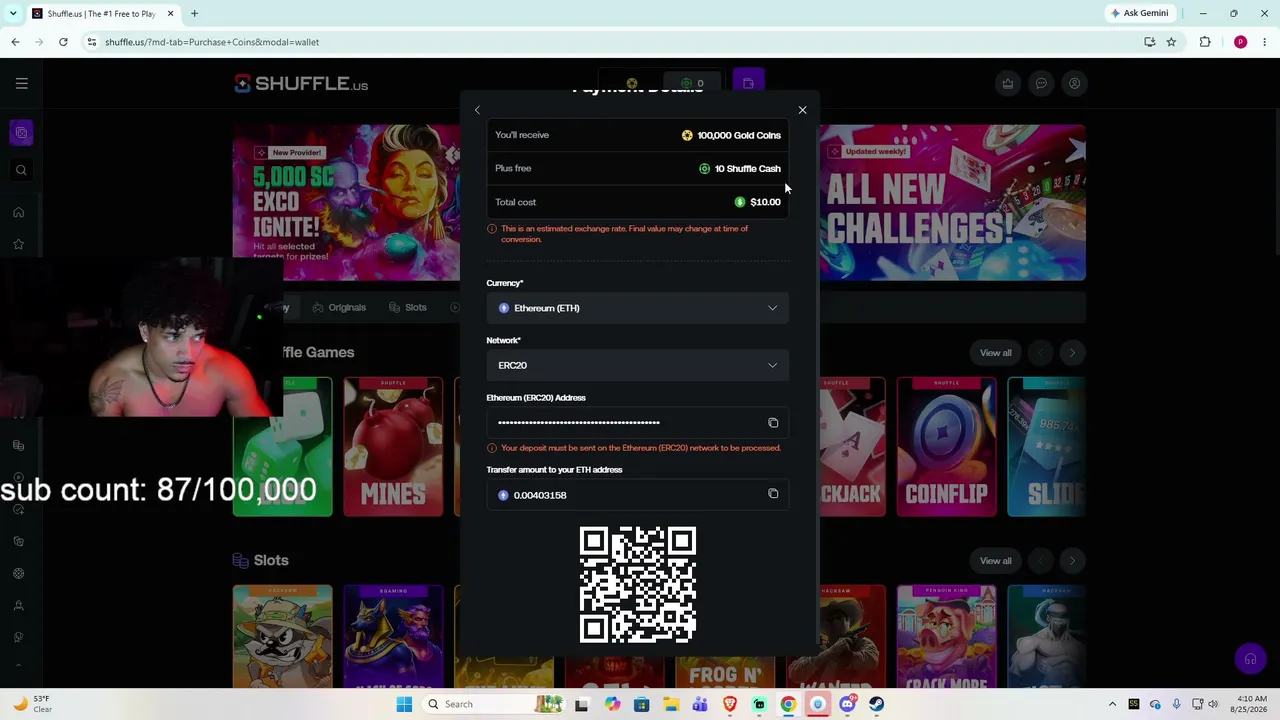
Task: Go back in the payment modal
Action: (477, 110)
